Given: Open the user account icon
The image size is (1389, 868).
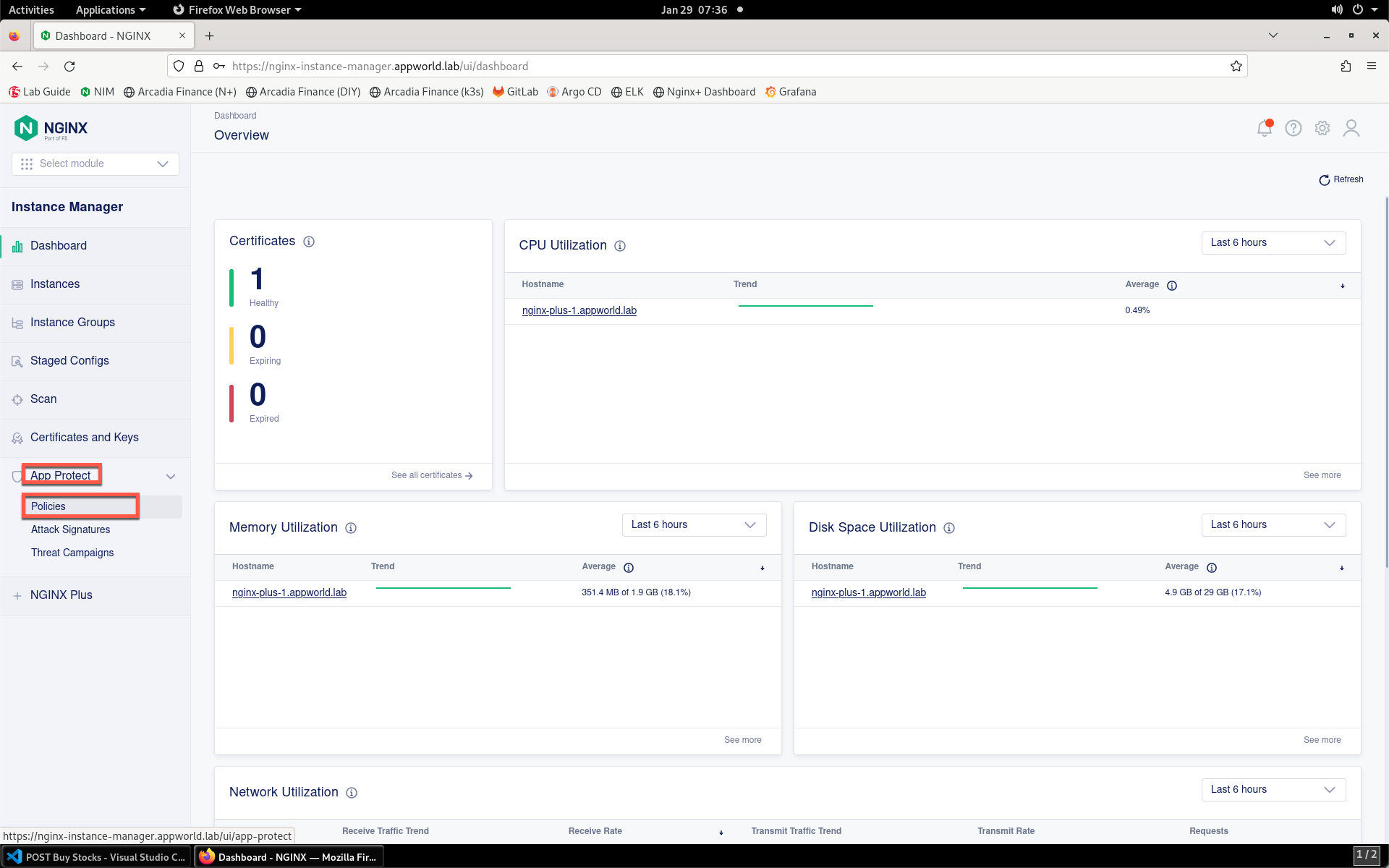Looking at the screenshot, I should click(1351, 128).
